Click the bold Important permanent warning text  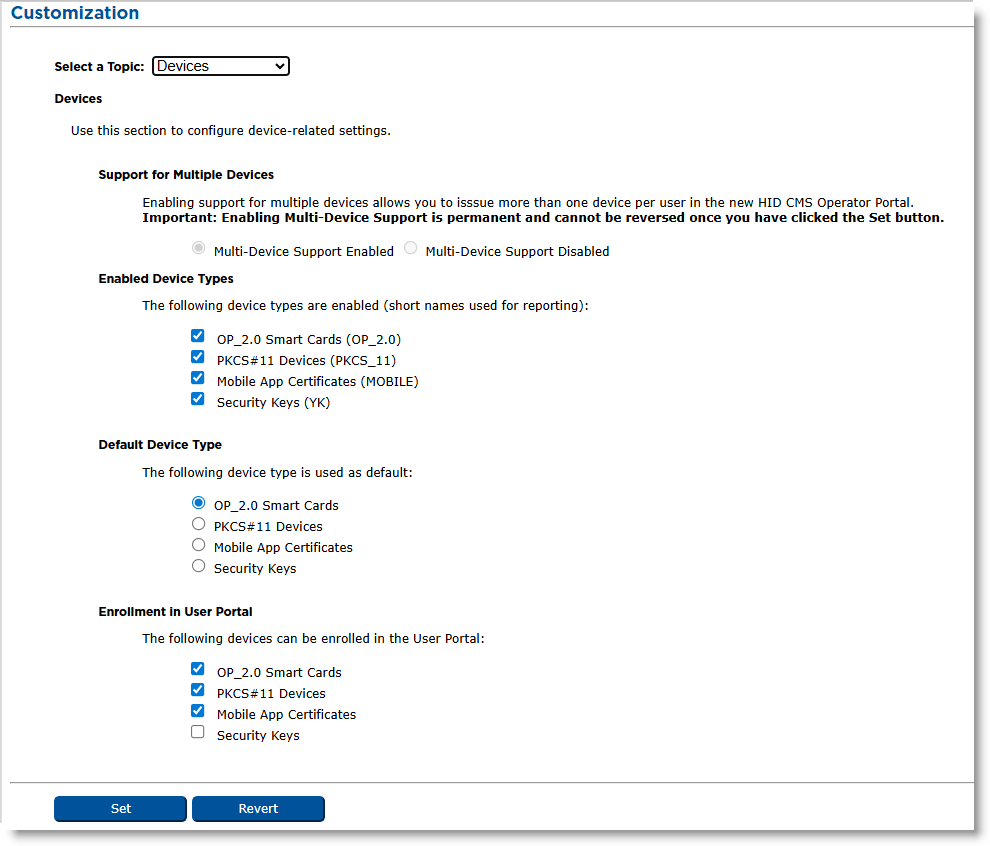[543, 218]
